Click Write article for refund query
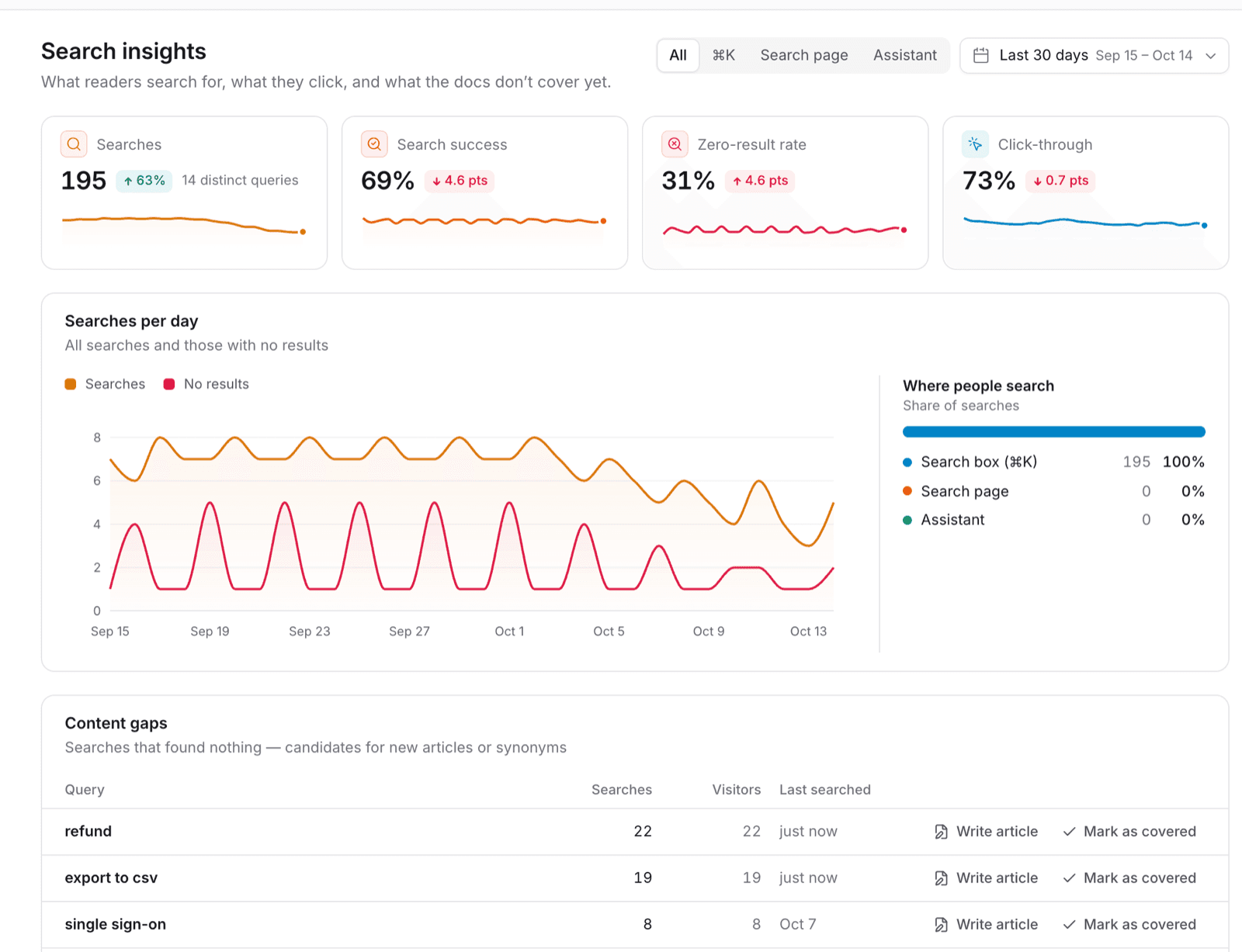Viewport: 1242px width, 952px height. click(x=986, y=832)
